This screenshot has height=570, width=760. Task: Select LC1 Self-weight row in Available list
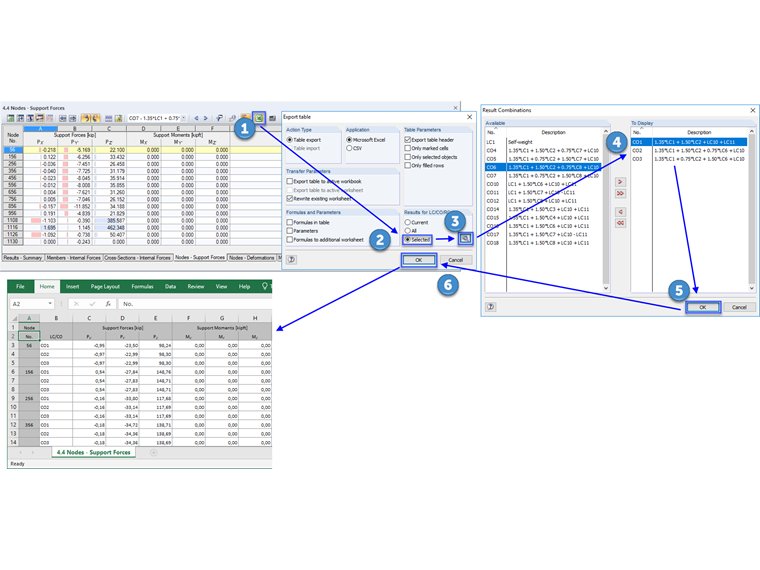point(543,142)
